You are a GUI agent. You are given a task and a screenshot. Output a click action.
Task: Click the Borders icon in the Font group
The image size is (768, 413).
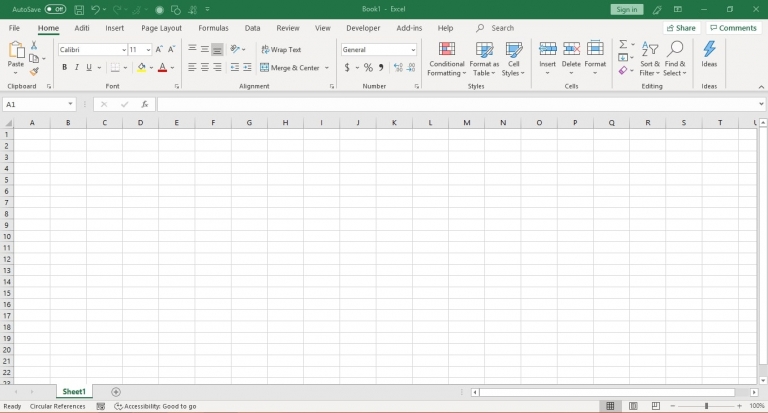(x=115, y=68)
